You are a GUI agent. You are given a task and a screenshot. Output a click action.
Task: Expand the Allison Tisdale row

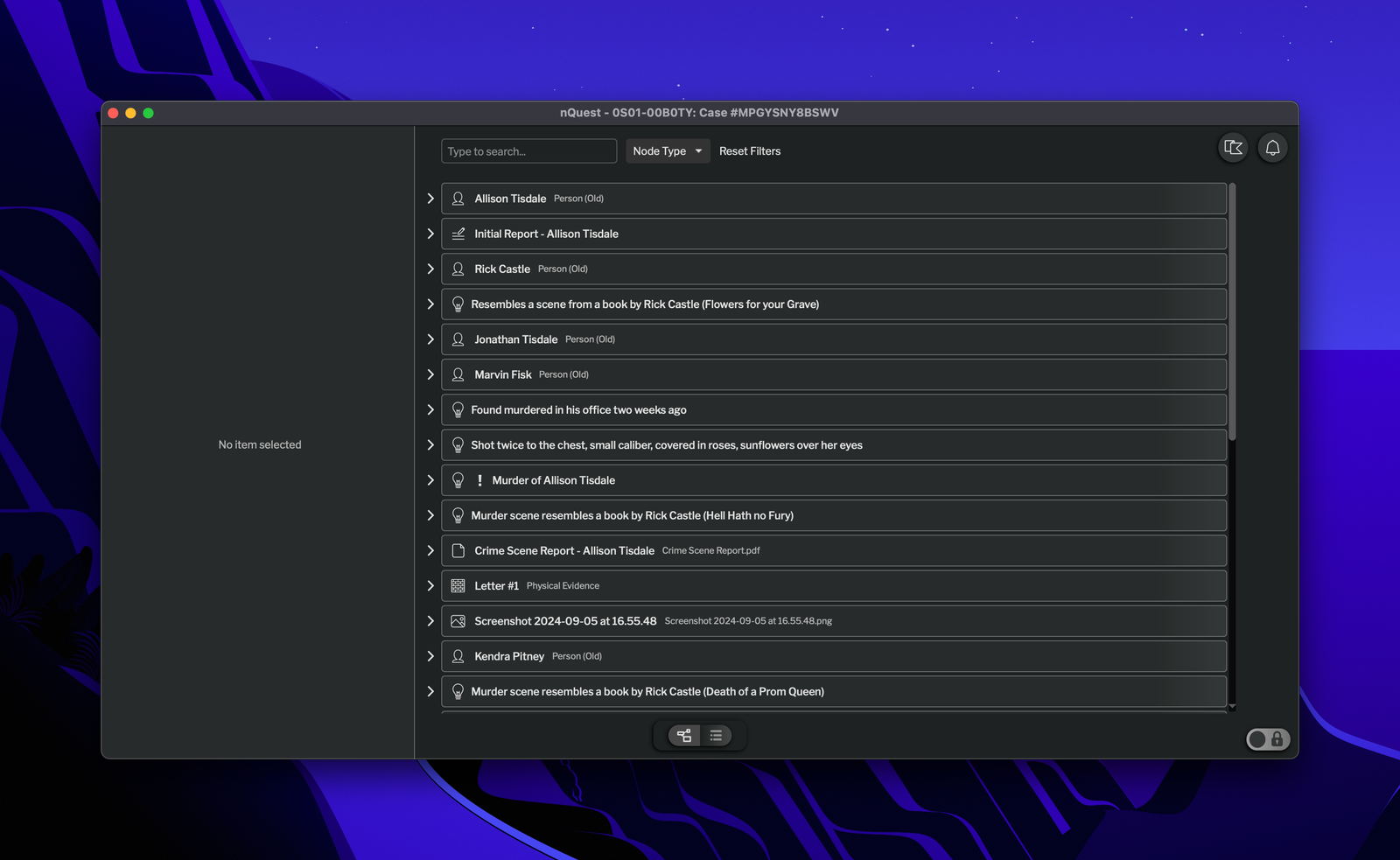430,199
